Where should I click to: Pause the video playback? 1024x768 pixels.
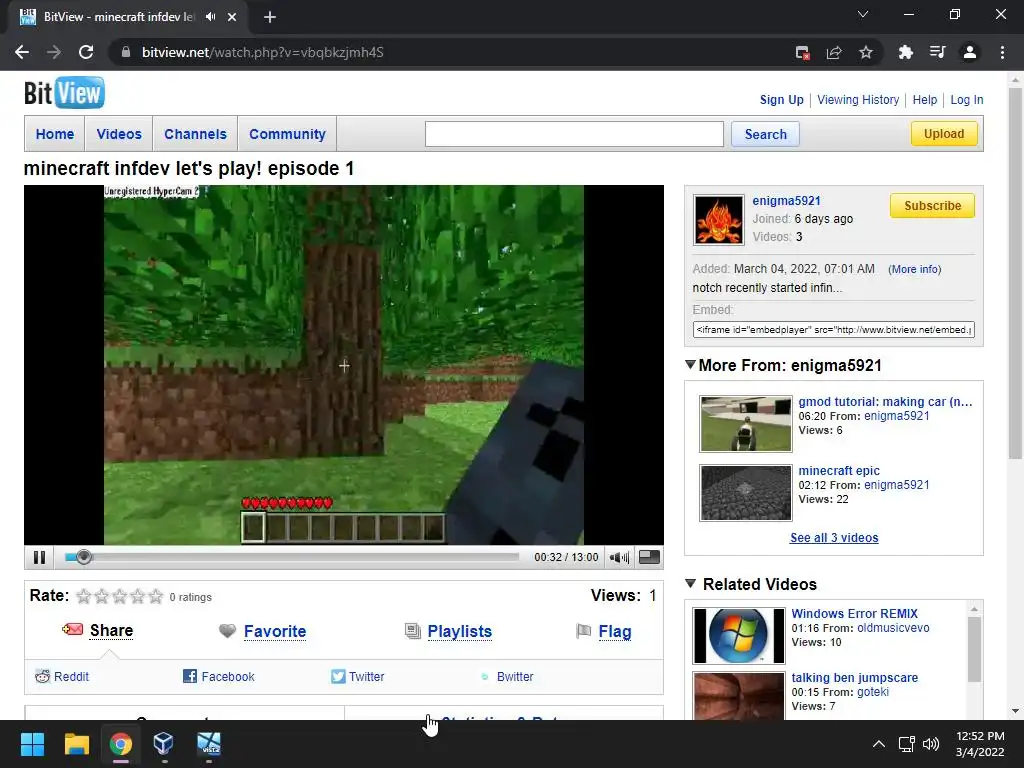pyautogui.click(x=39, y=557)
